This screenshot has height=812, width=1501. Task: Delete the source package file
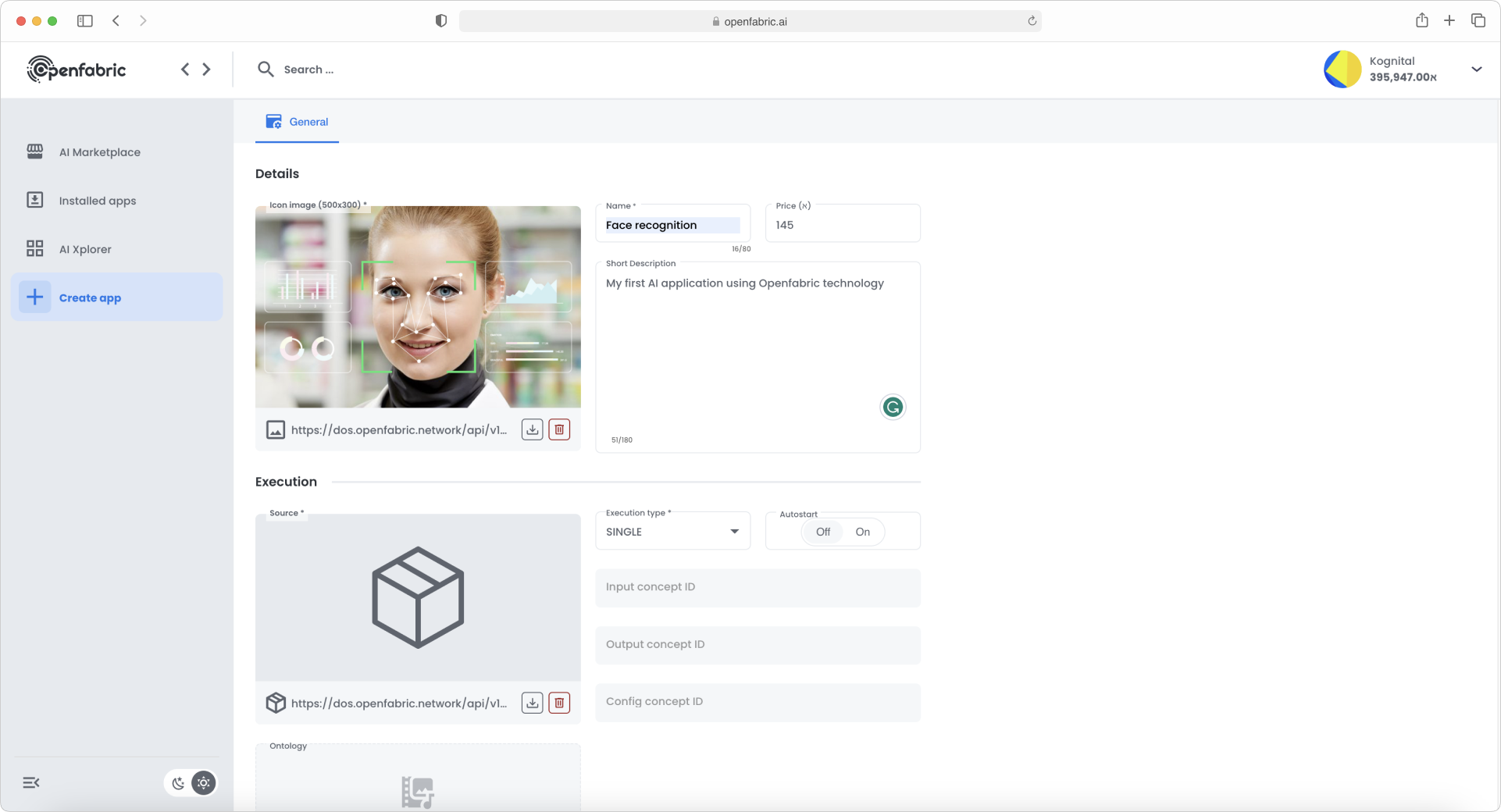coord(559,703)
